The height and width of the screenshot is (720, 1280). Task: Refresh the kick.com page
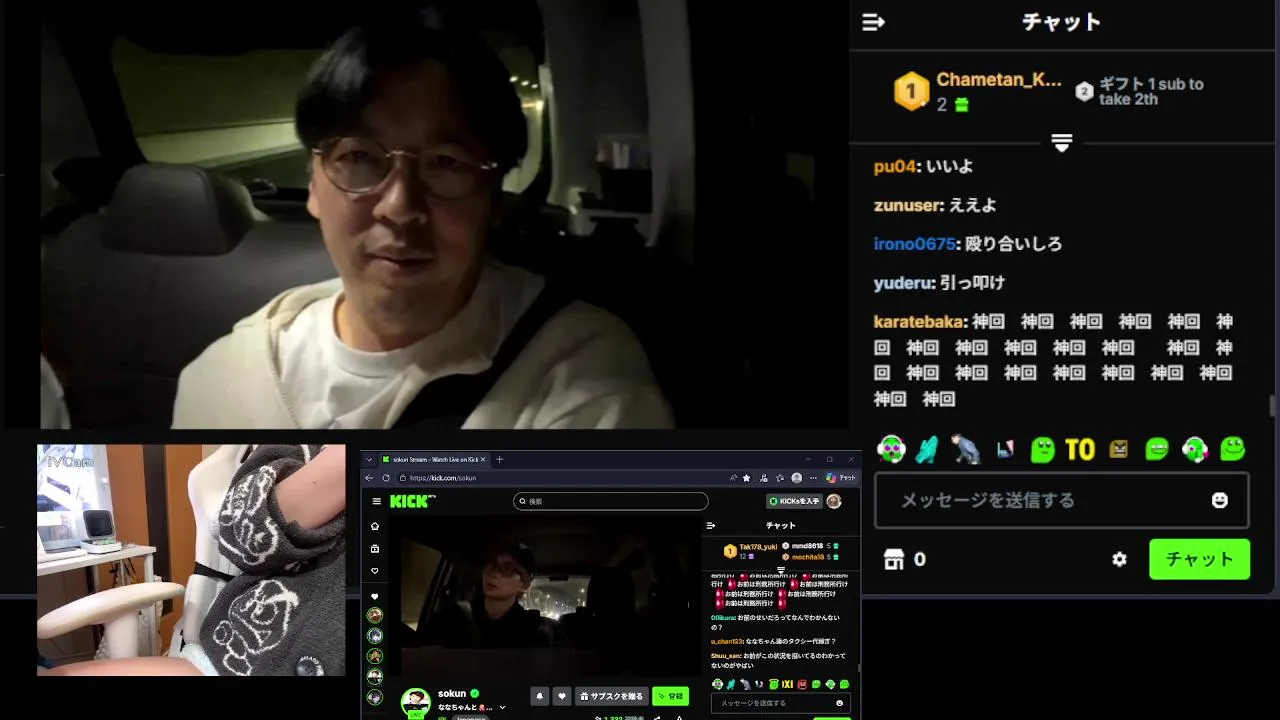385,478
